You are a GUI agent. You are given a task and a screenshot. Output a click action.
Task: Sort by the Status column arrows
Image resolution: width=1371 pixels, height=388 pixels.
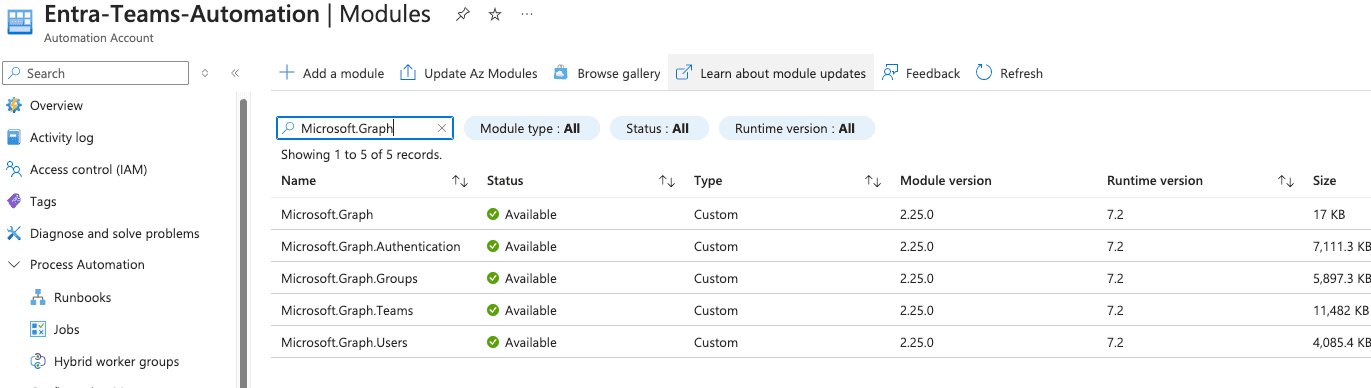pyautogui.click(x=667, y=181)
